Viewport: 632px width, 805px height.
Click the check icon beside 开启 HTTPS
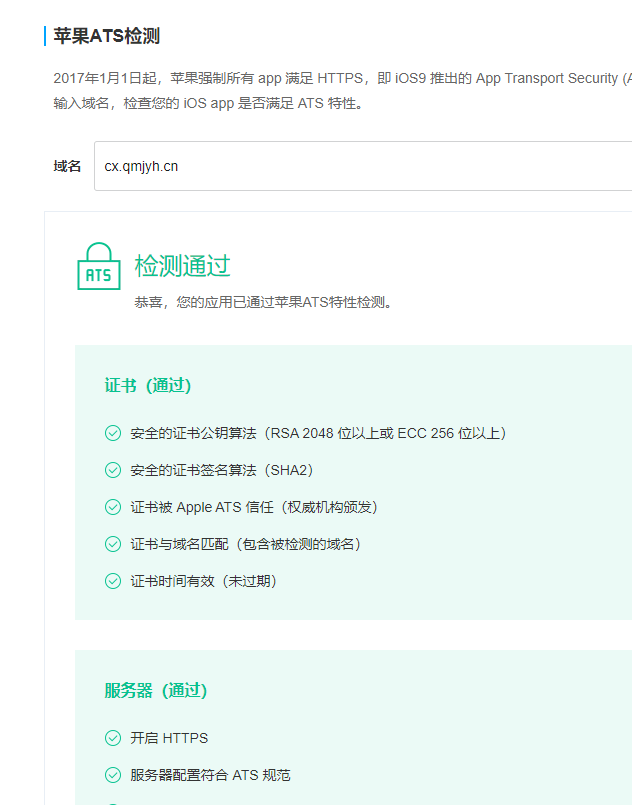tap(113, 738)
